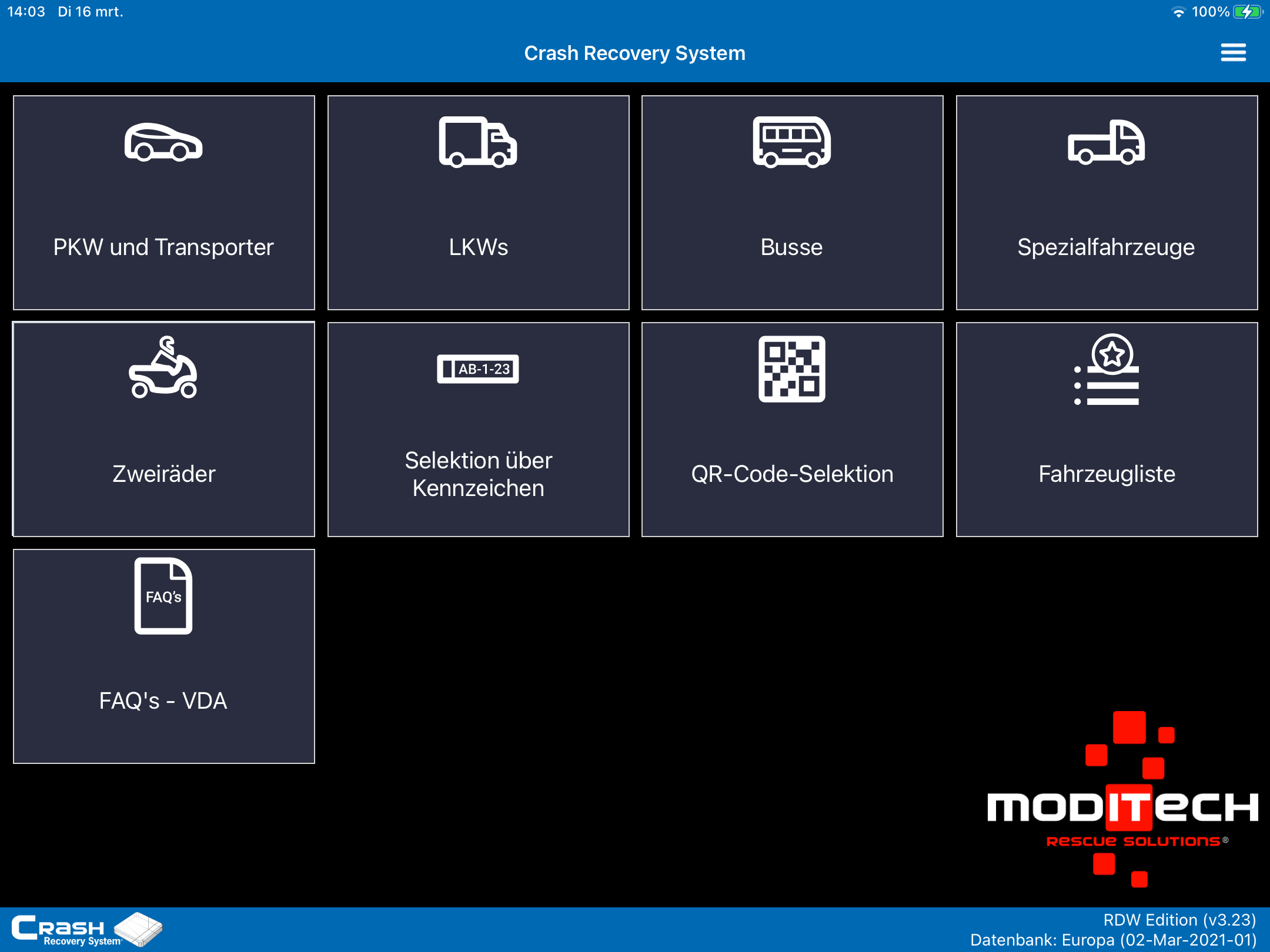Tap the car icon for PKW
This screenshot has width=1270, height=952.
163,142
